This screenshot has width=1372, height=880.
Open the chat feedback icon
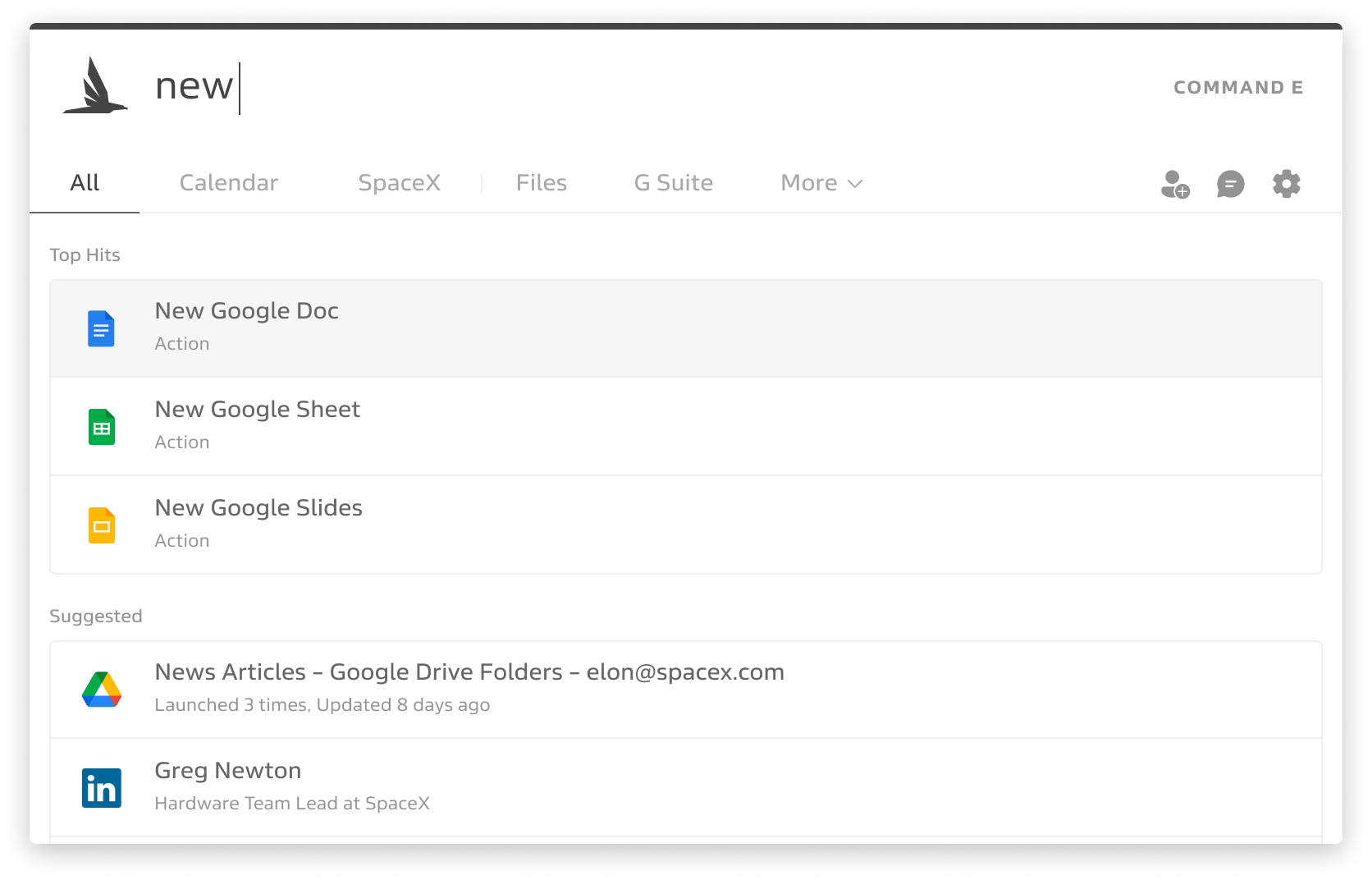coord(1230,184)
